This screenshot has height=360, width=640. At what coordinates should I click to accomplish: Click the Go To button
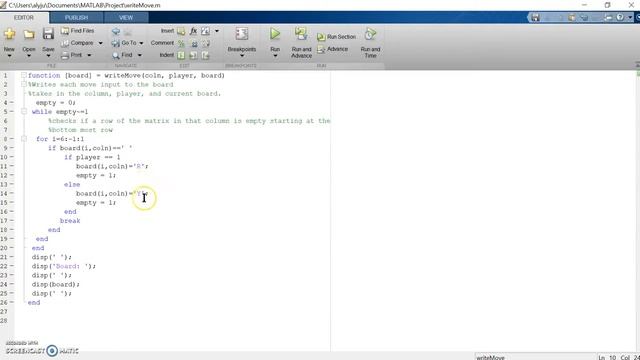point(124,43)
